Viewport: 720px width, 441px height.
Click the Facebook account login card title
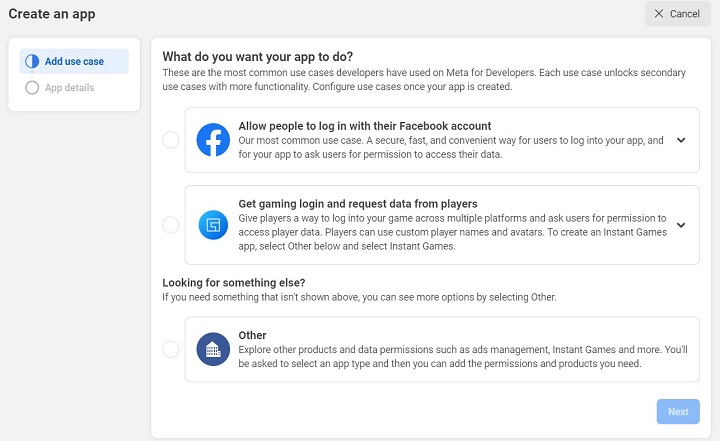point(364,126)
